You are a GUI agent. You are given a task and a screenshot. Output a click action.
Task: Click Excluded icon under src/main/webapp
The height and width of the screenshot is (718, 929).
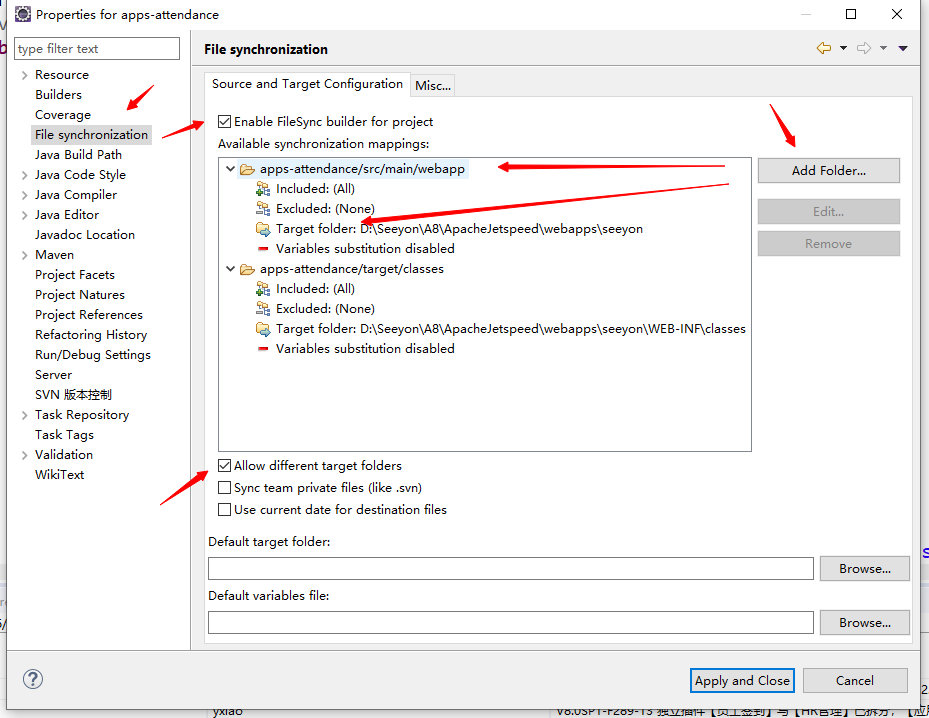(263, 209)
